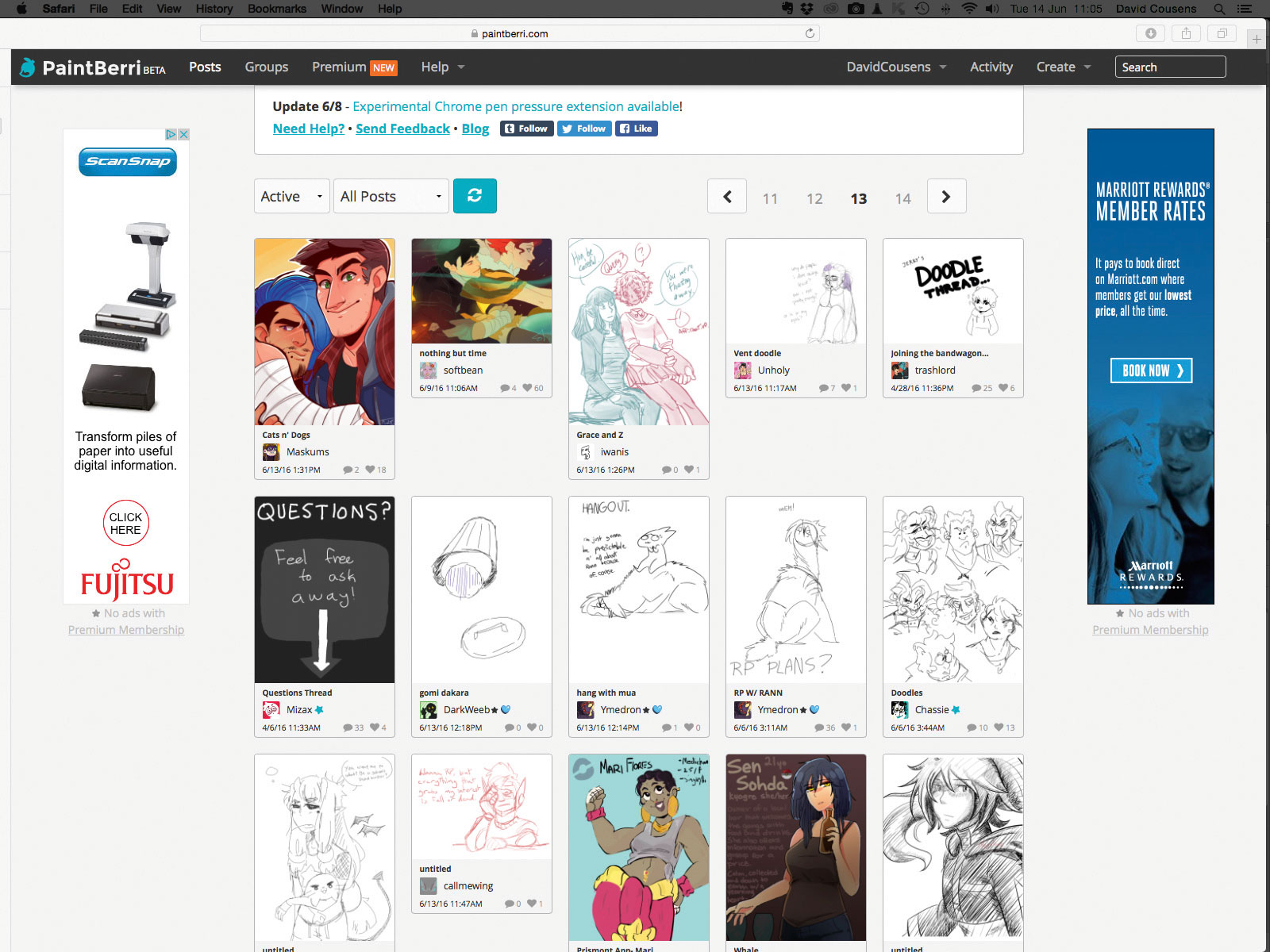Close the ScanSnap ad with X
Viewport: 1270px width, 952px height.
183,134
